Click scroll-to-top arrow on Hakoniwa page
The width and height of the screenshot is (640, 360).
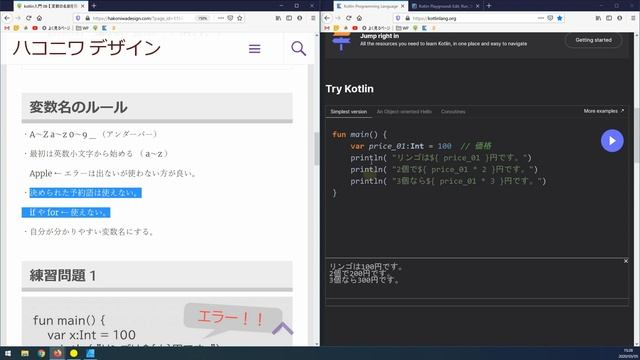[282, 329]
